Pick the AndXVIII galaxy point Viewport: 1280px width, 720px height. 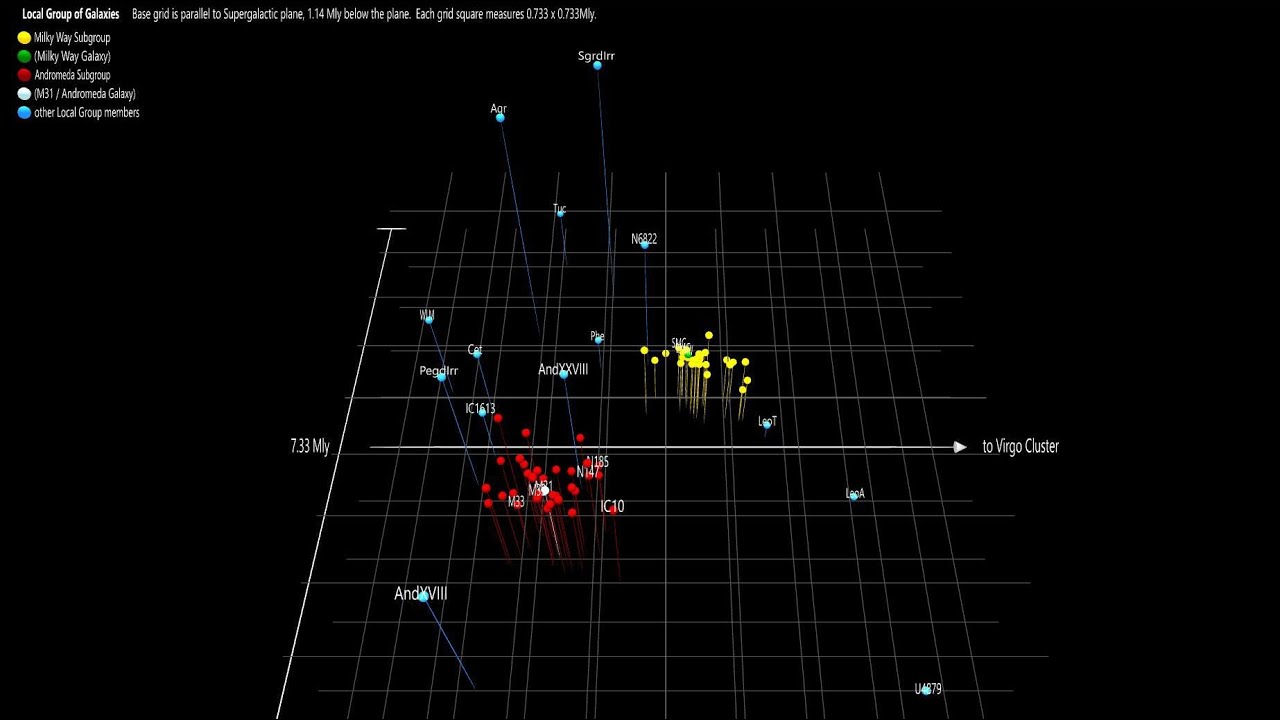[x=423, y=596]
